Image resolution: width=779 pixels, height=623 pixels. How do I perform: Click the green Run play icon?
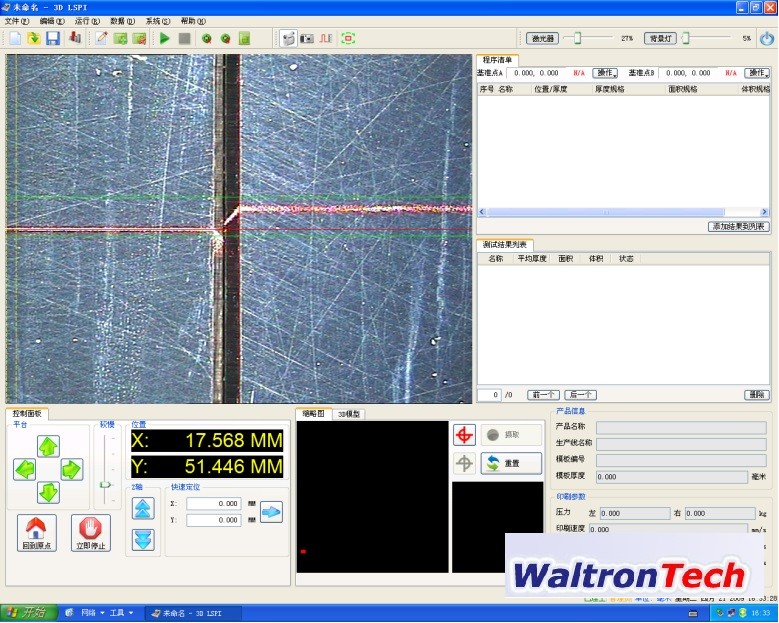coord(165,39)
